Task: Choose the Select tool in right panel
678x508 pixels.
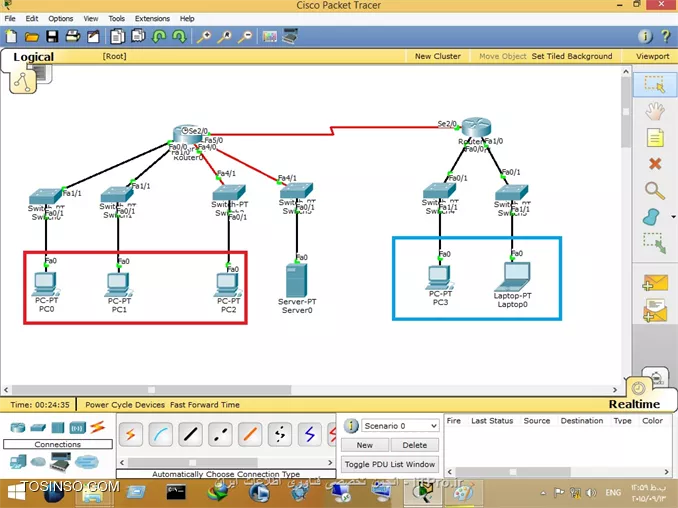Action: click(654, 84)
